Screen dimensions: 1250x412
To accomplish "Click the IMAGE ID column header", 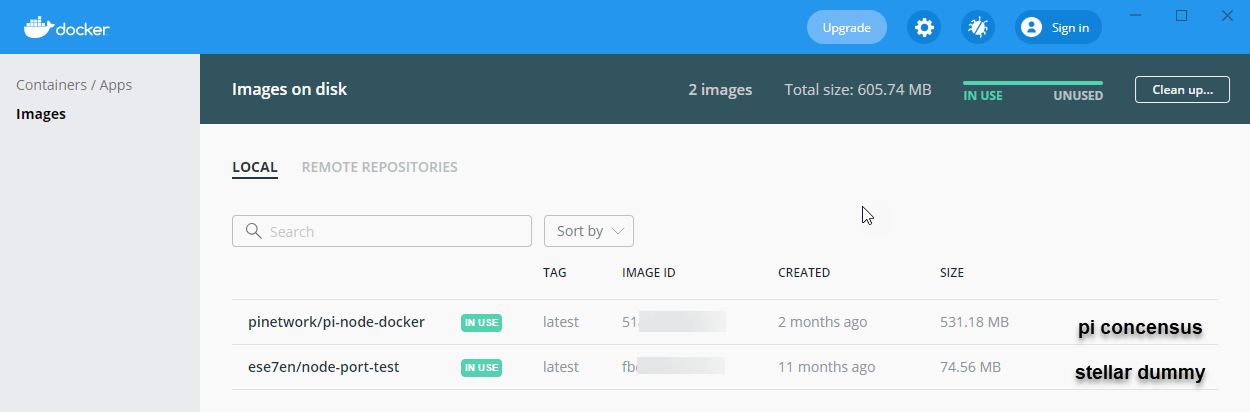I will tap(649, 272).
